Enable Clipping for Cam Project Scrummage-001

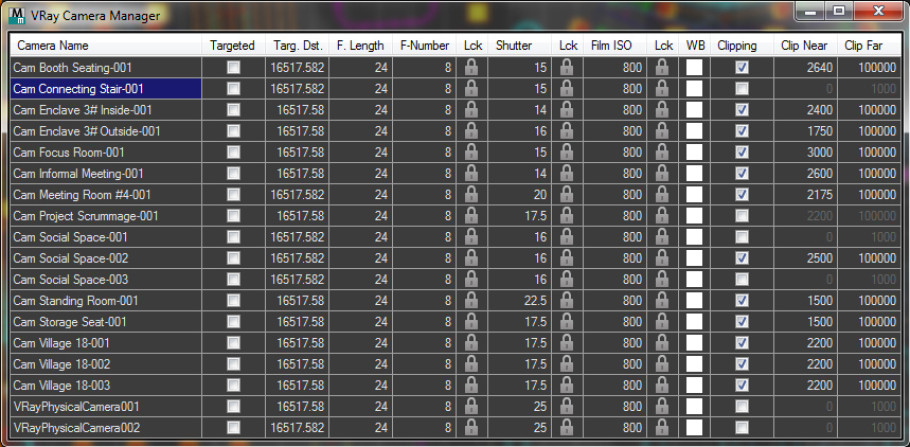click(742, 216)
